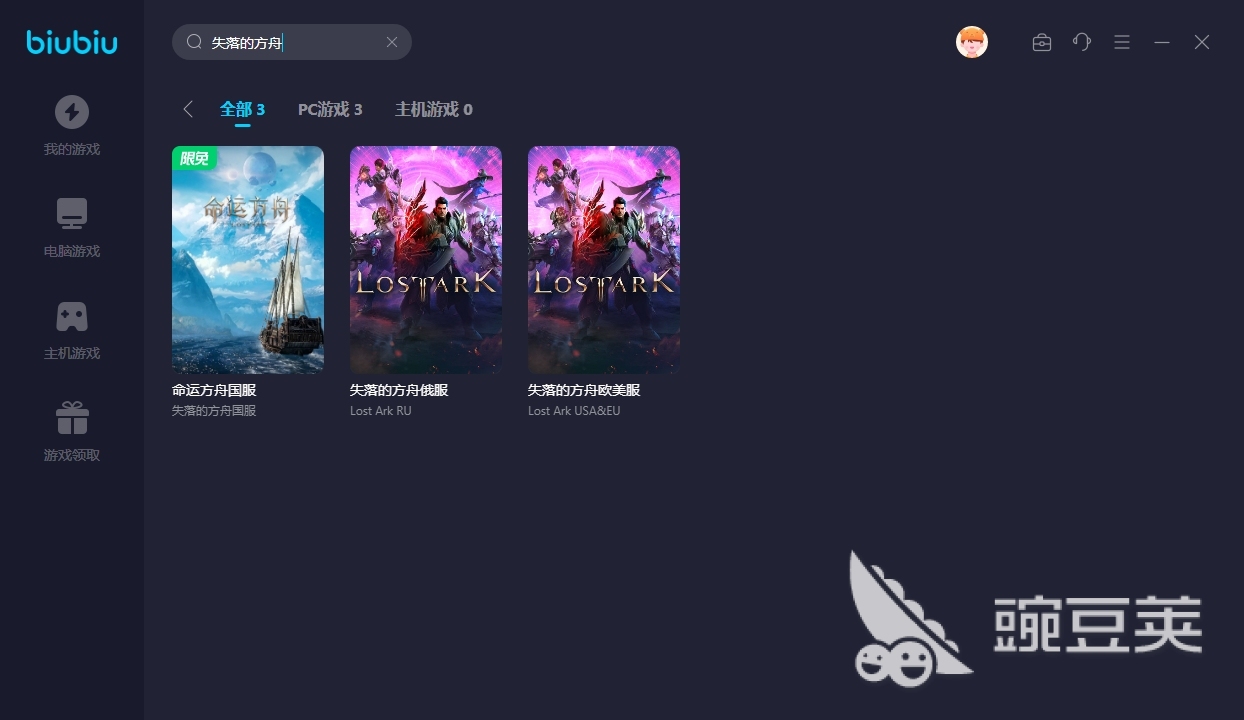
Task: Click the 游戏领取 sidebar label
Action: click(72, 456)
